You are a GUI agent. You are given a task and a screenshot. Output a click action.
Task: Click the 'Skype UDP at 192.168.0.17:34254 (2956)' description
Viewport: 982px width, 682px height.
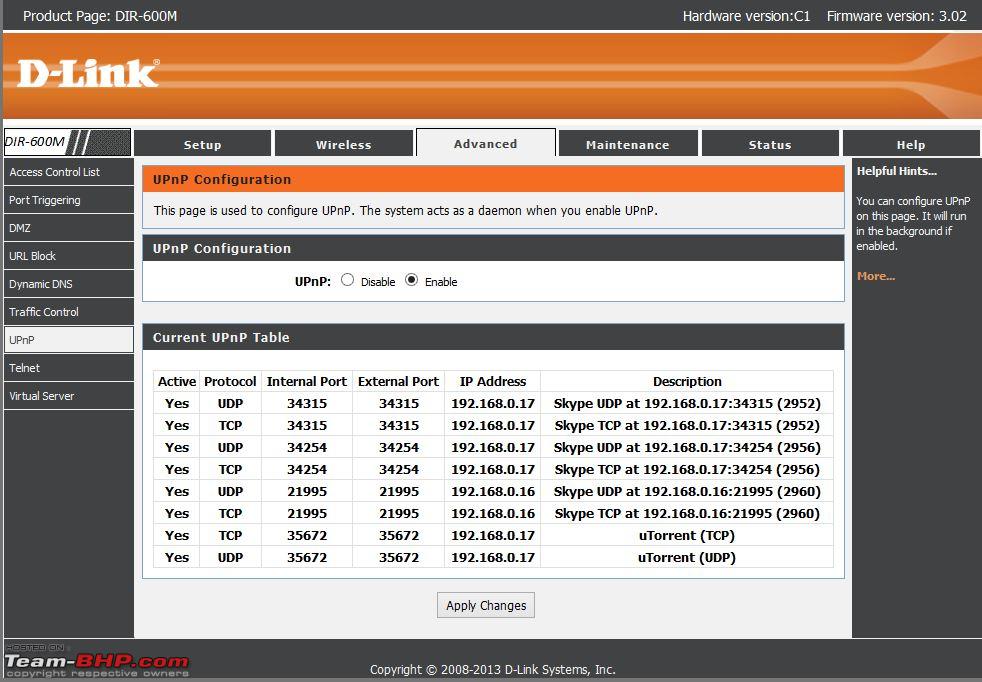pos(687,447)
